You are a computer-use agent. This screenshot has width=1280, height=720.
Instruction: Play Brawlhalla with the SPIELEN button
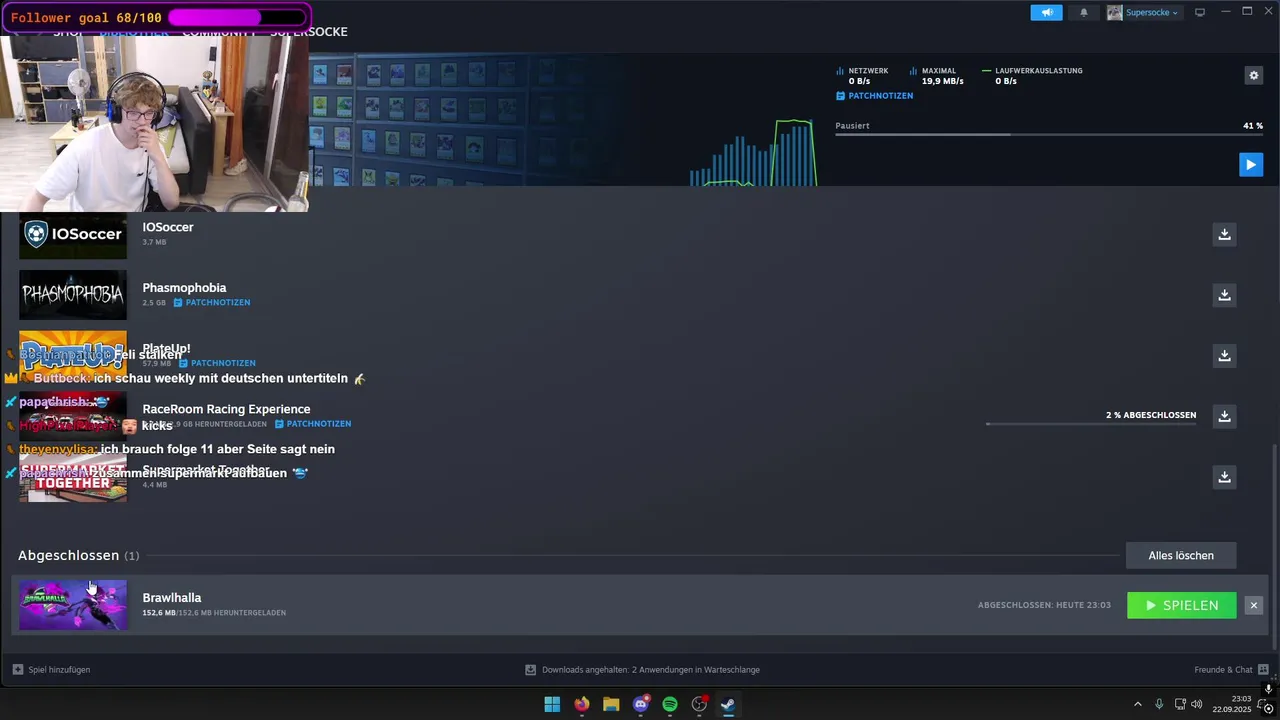point(1181,605)
